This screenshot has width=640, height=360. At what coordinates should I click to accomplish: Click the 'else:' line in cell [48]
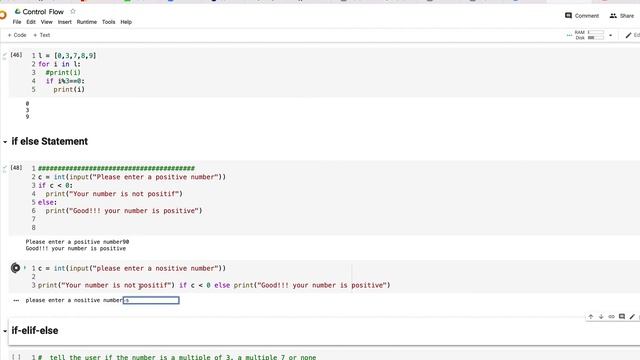pyautogui.click(x=47, y=202)
